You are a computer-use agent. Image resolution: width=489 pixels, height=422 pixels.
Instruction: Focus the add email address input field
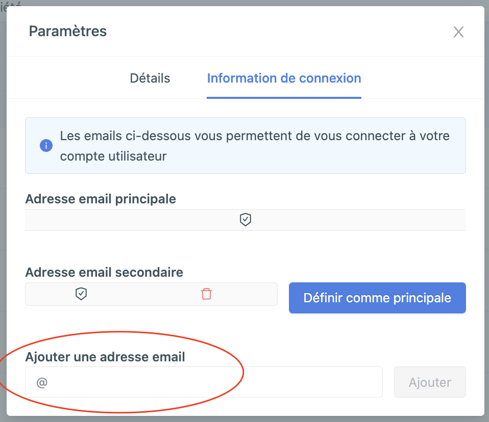tap(204, 382)
